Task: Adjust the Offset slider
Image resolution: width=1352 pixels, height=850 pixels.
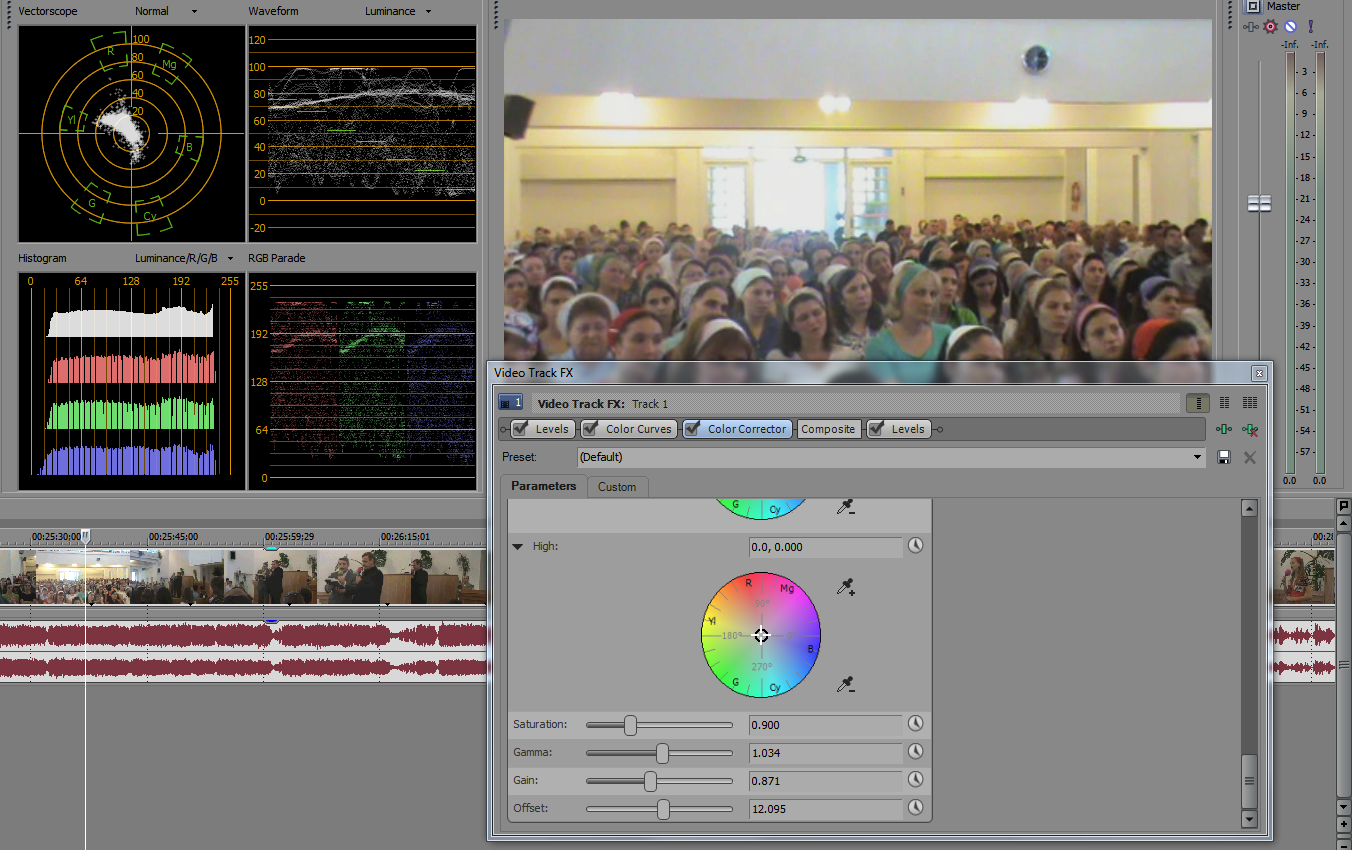Action: 663,808
